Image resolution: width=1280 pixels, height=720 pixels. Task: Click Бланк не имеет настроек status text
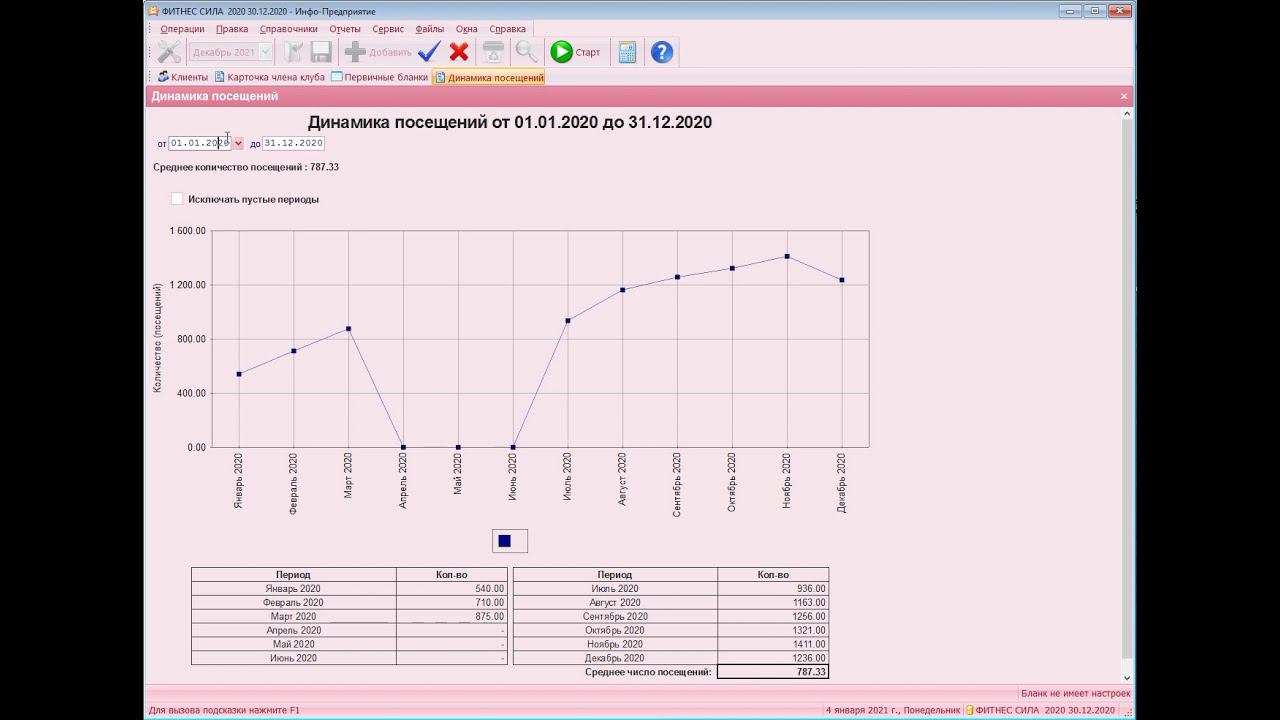[x=1075, y=693]
